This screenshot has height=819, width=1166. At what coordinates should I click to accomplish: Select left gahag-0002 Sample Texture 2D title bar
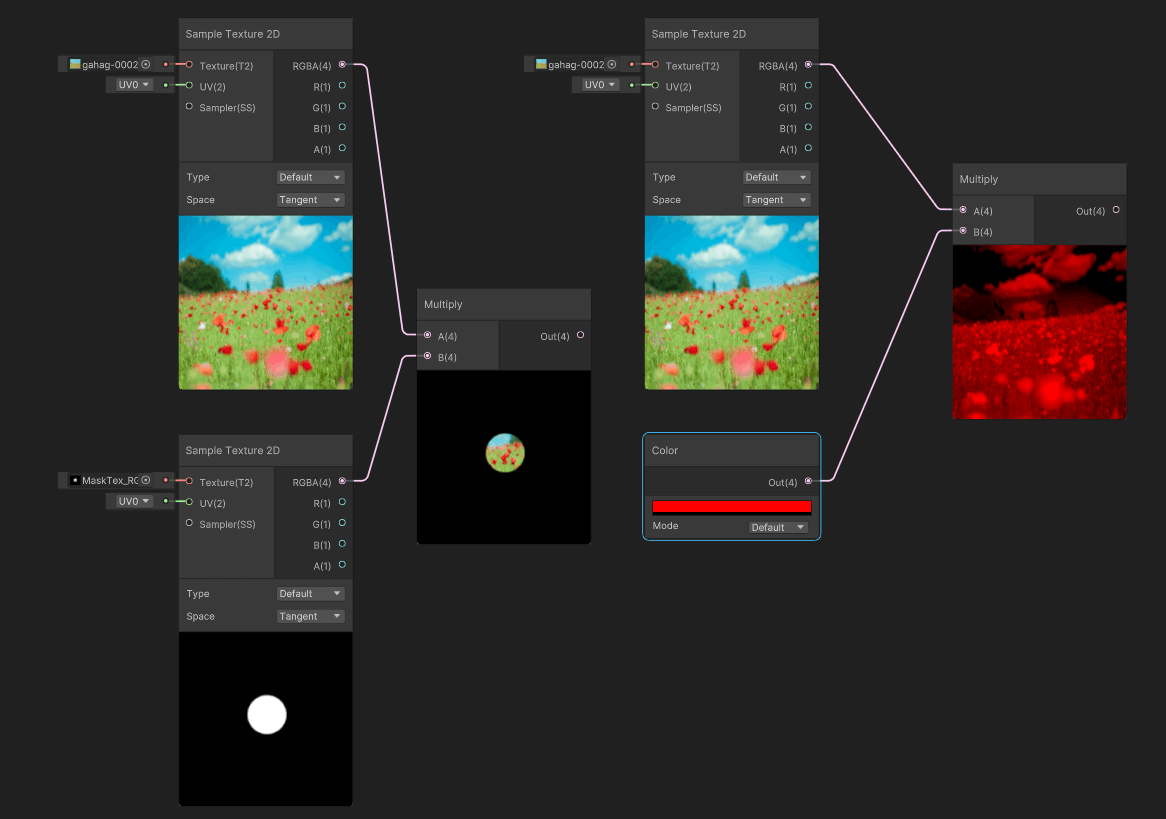coord(265,33)
